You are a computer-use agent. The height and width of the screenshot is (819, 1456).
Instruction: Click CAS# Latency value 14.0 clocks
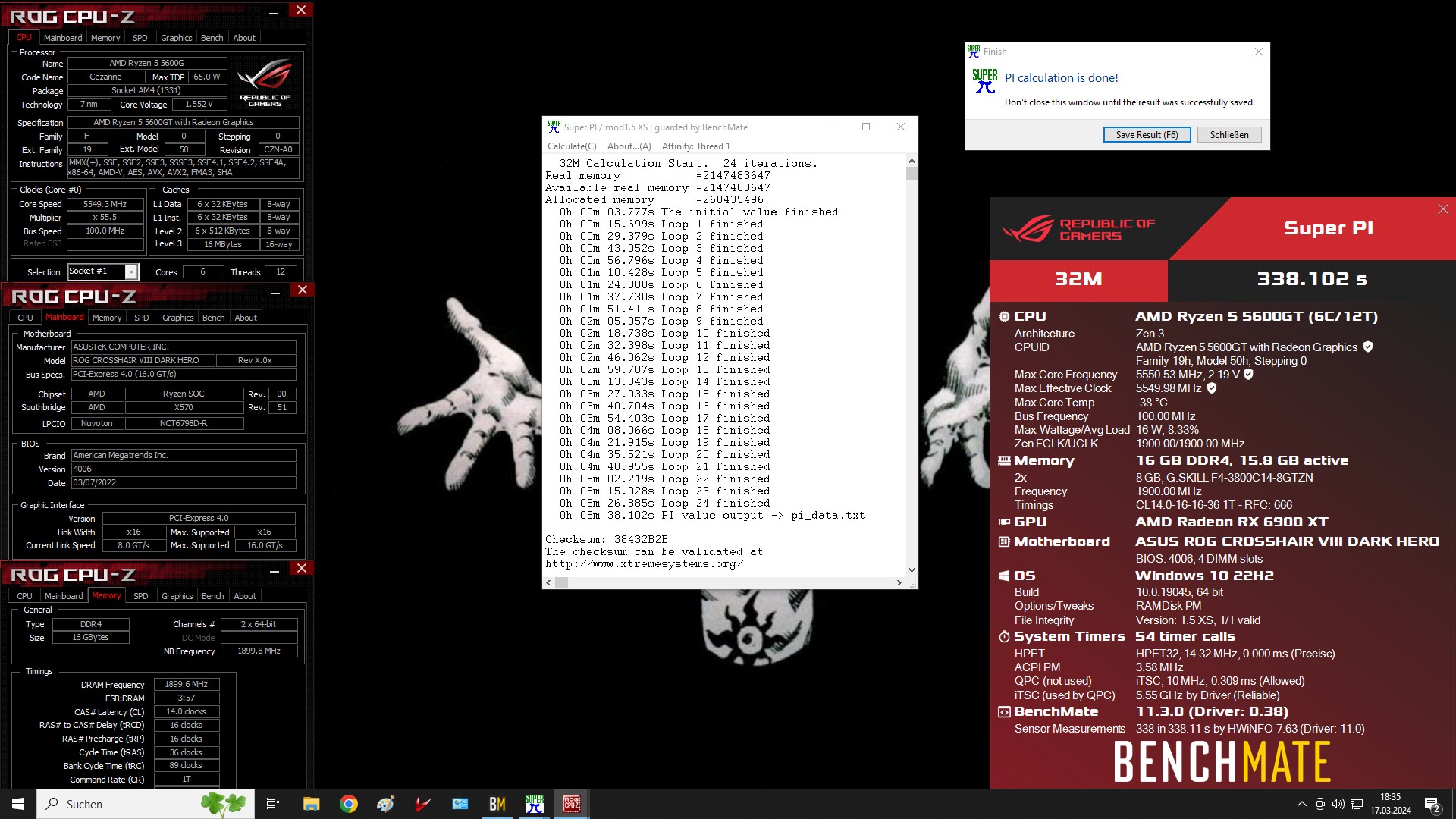click(187, 711)
